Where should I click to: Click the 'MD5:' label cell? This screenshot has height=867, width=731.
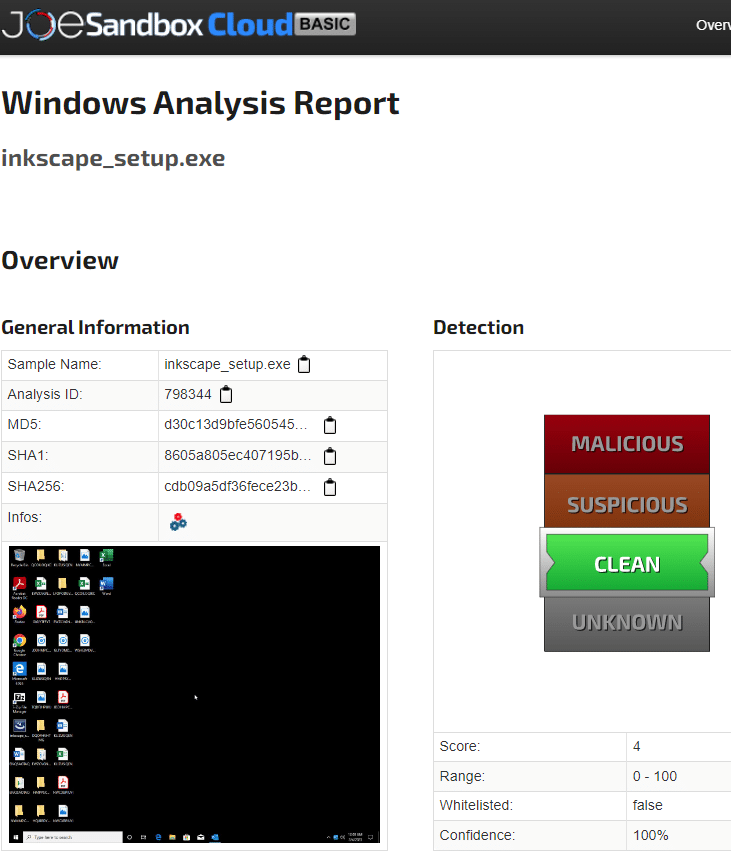tap(80, 426)
